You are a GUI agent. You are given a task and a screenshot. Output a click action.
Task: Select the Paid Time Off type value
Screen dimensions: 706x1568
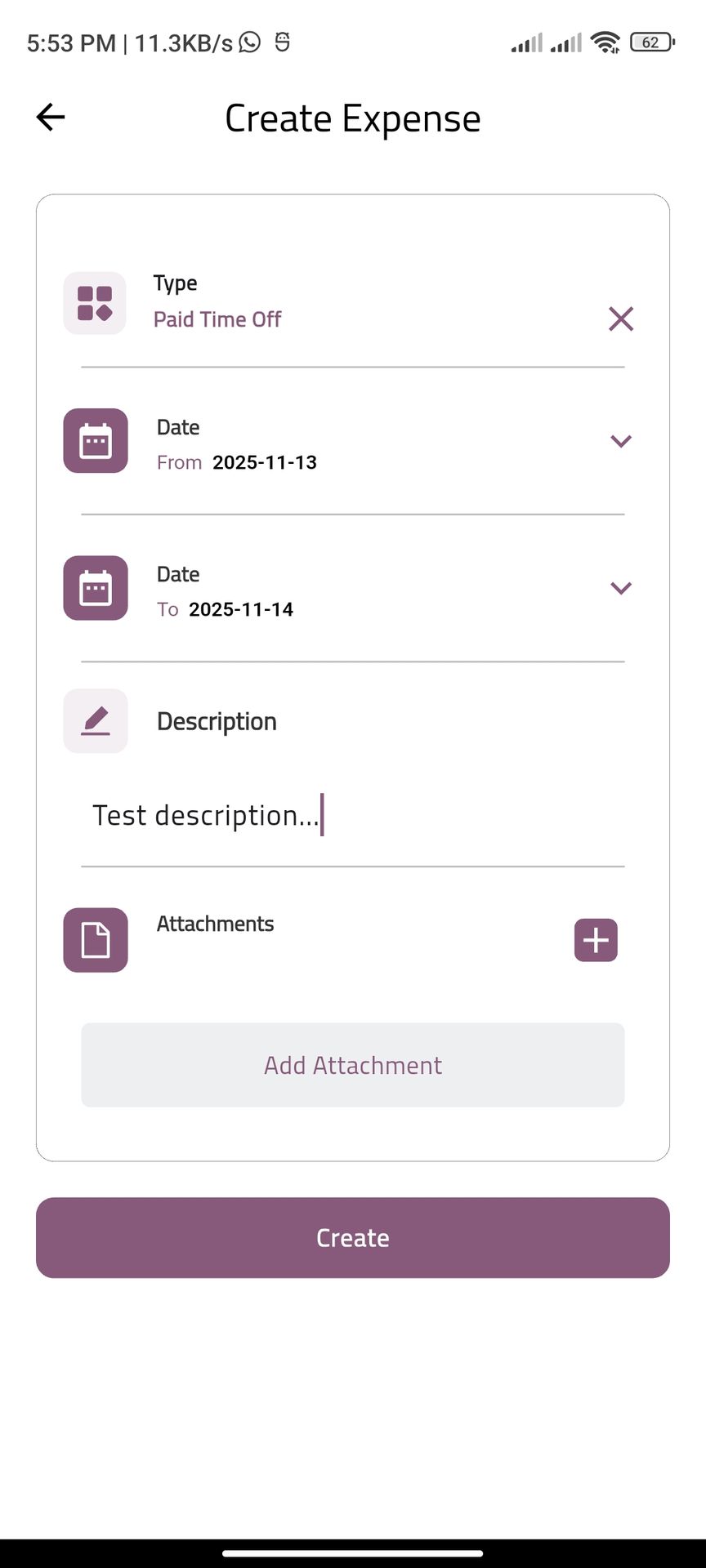[217, 319]
